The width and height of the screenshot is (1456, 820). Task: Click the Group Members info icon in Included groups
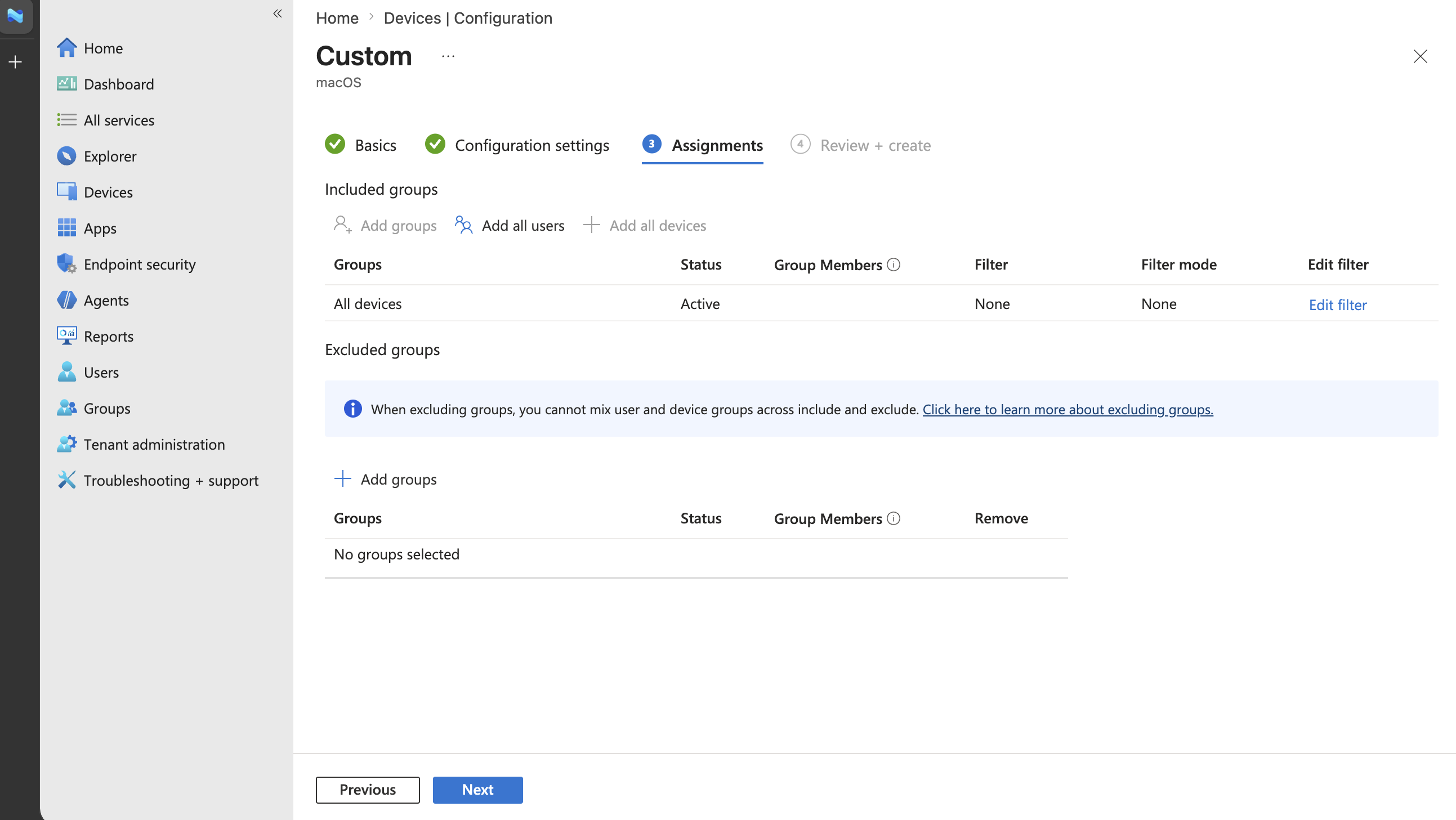coord(894,265)
